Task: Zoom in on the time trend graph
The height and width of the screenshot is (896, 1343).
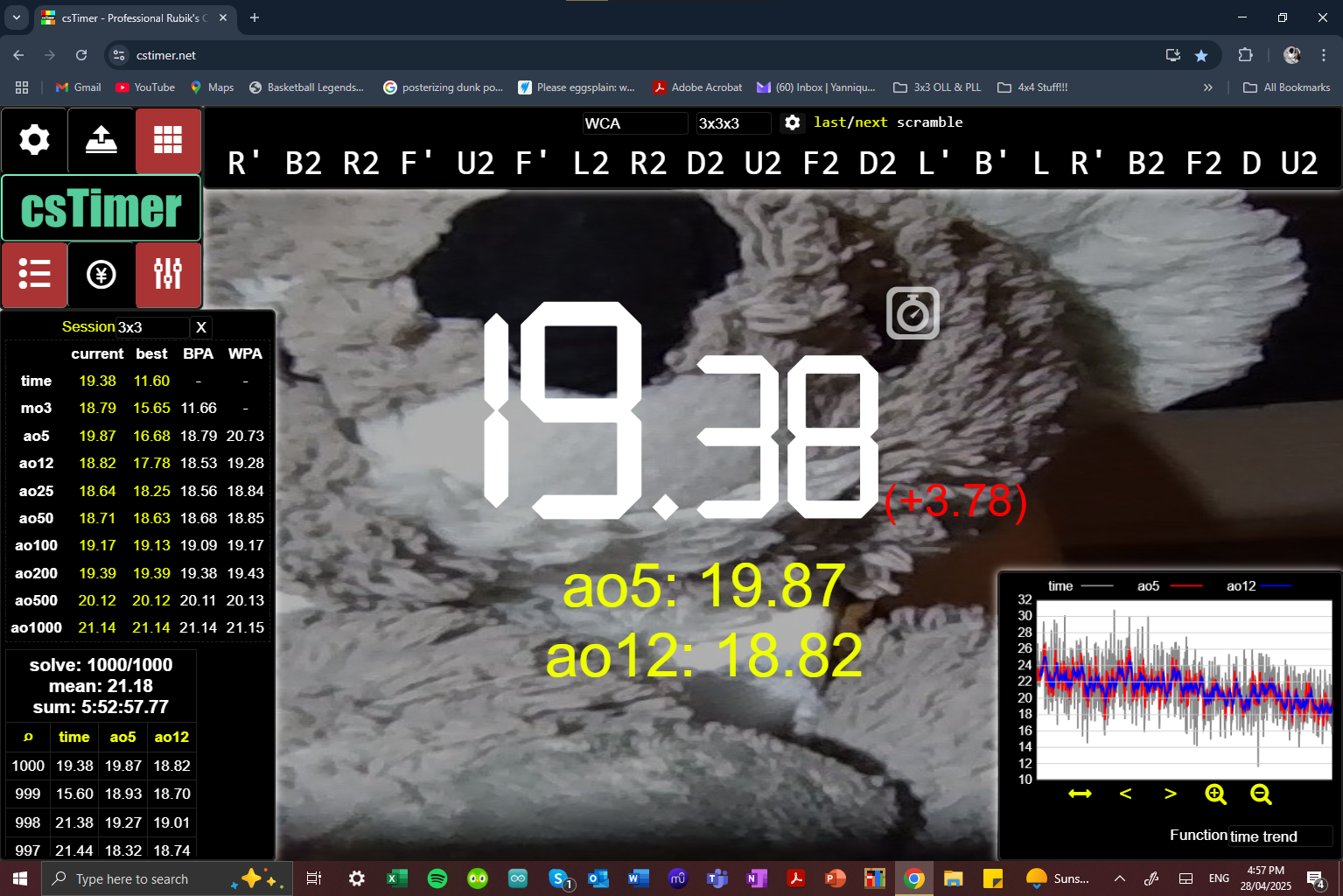Action: click(1216, 794)
